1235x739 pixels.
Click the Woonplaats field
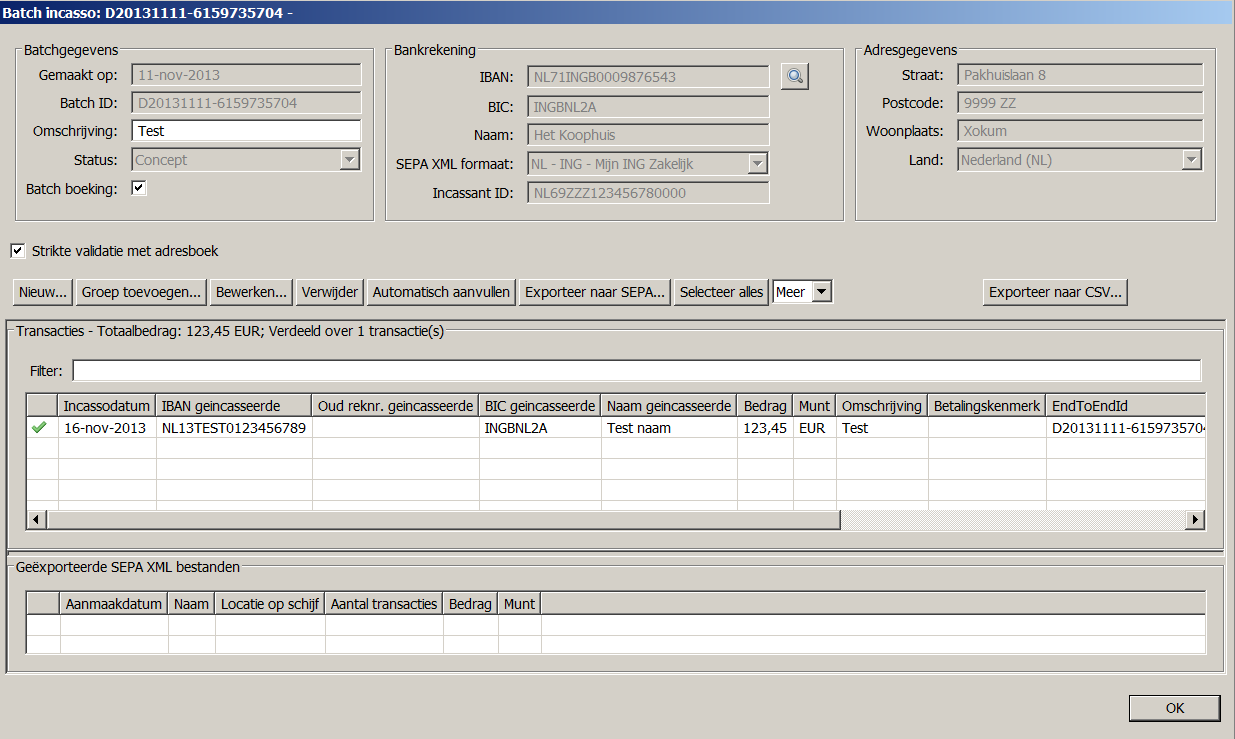(x=1080, y=131)
